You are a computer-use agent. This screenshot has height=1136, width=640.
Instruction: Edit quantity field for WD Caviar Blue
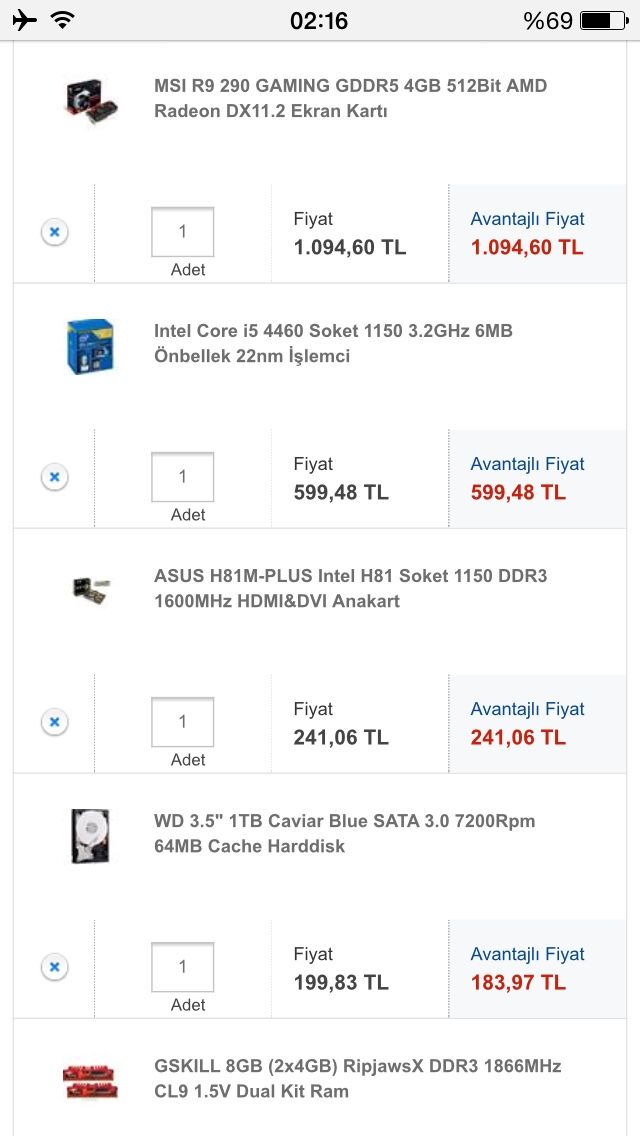click(182, 967)
